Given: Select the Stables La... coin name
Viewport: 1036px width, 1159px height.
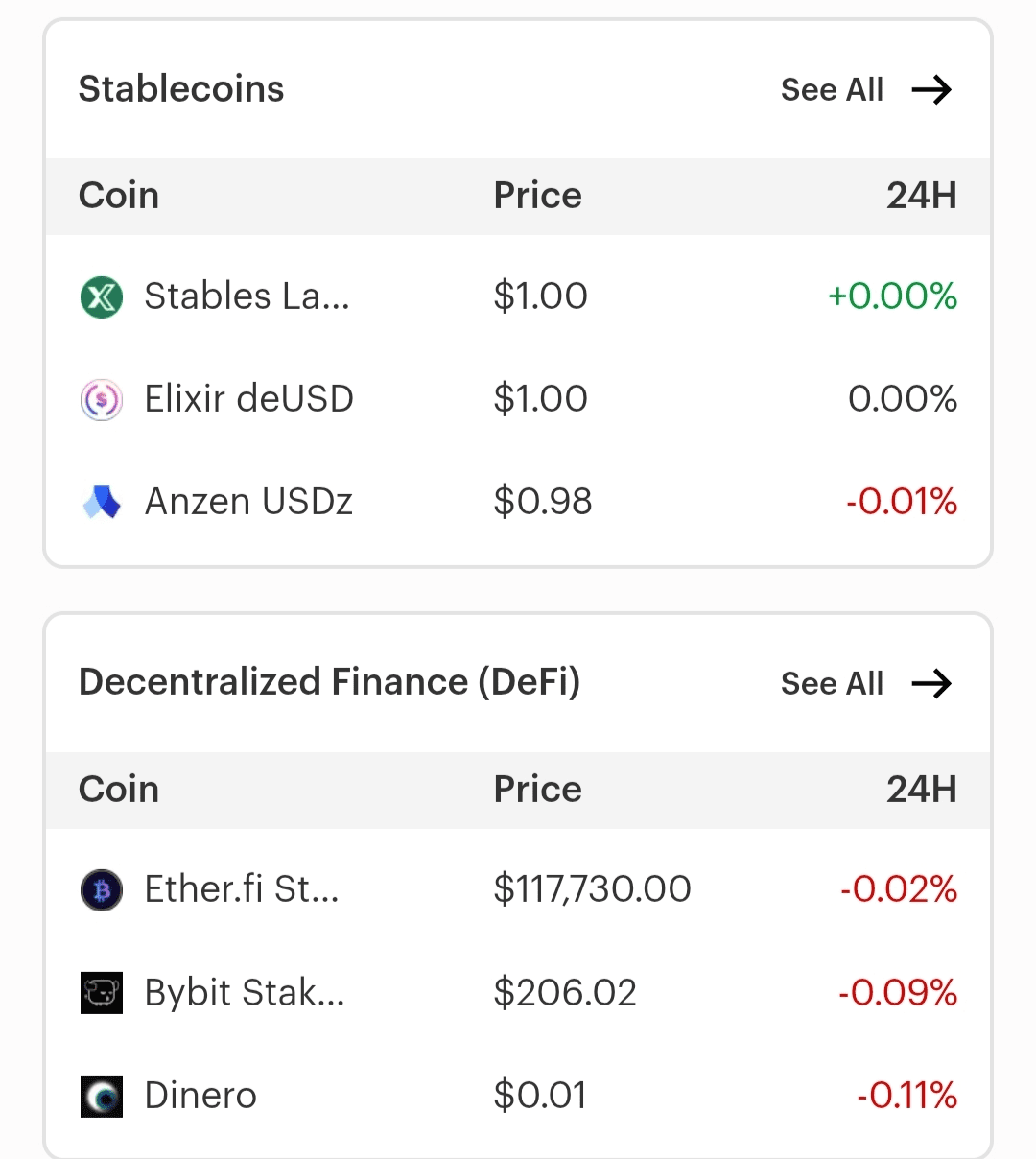Looking at the screenshot, I should 247,296.
